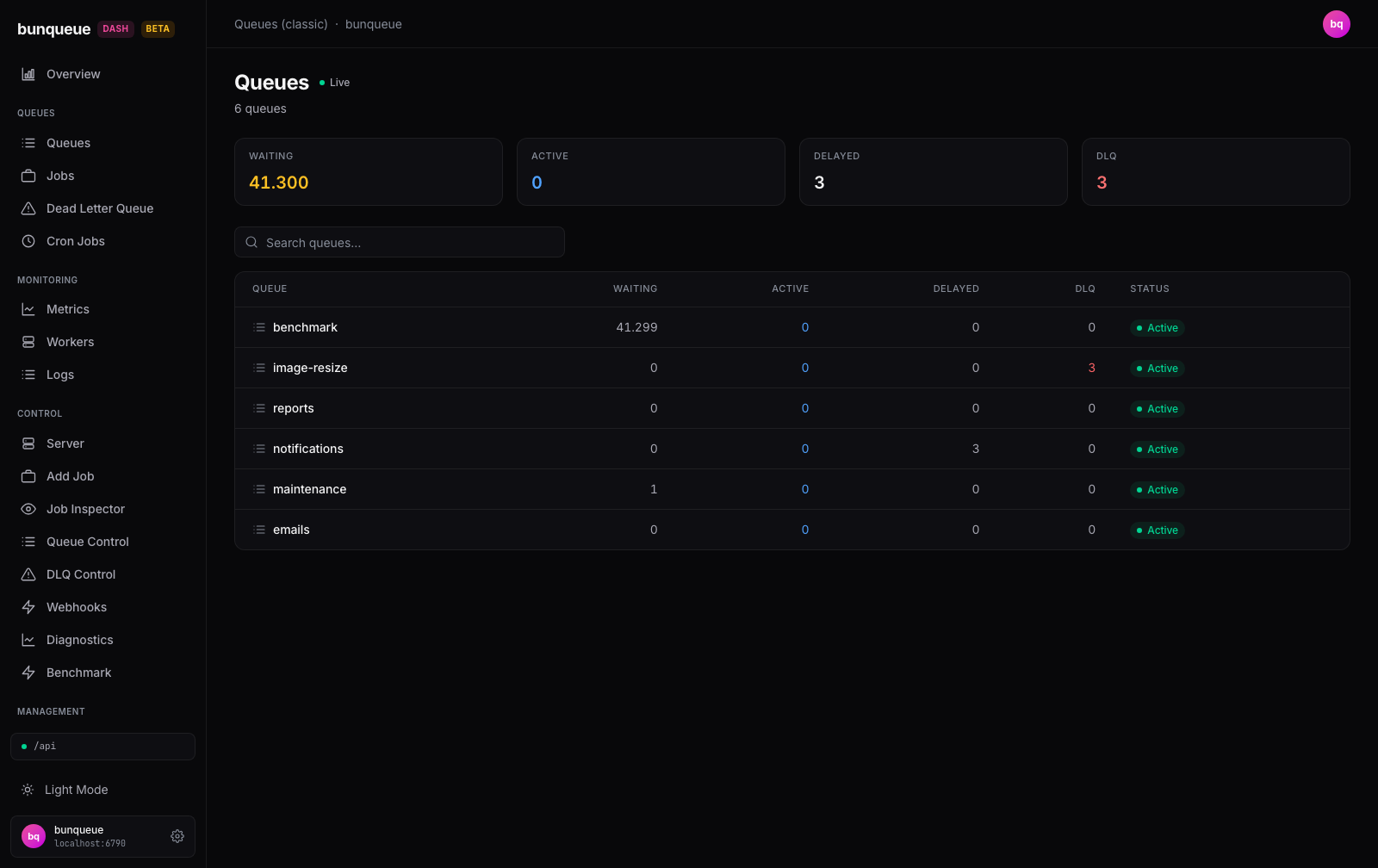This screenshot has width=1378, height=868.
Task: Click the Diagnostics chart icon
Action: coord(28,640)
